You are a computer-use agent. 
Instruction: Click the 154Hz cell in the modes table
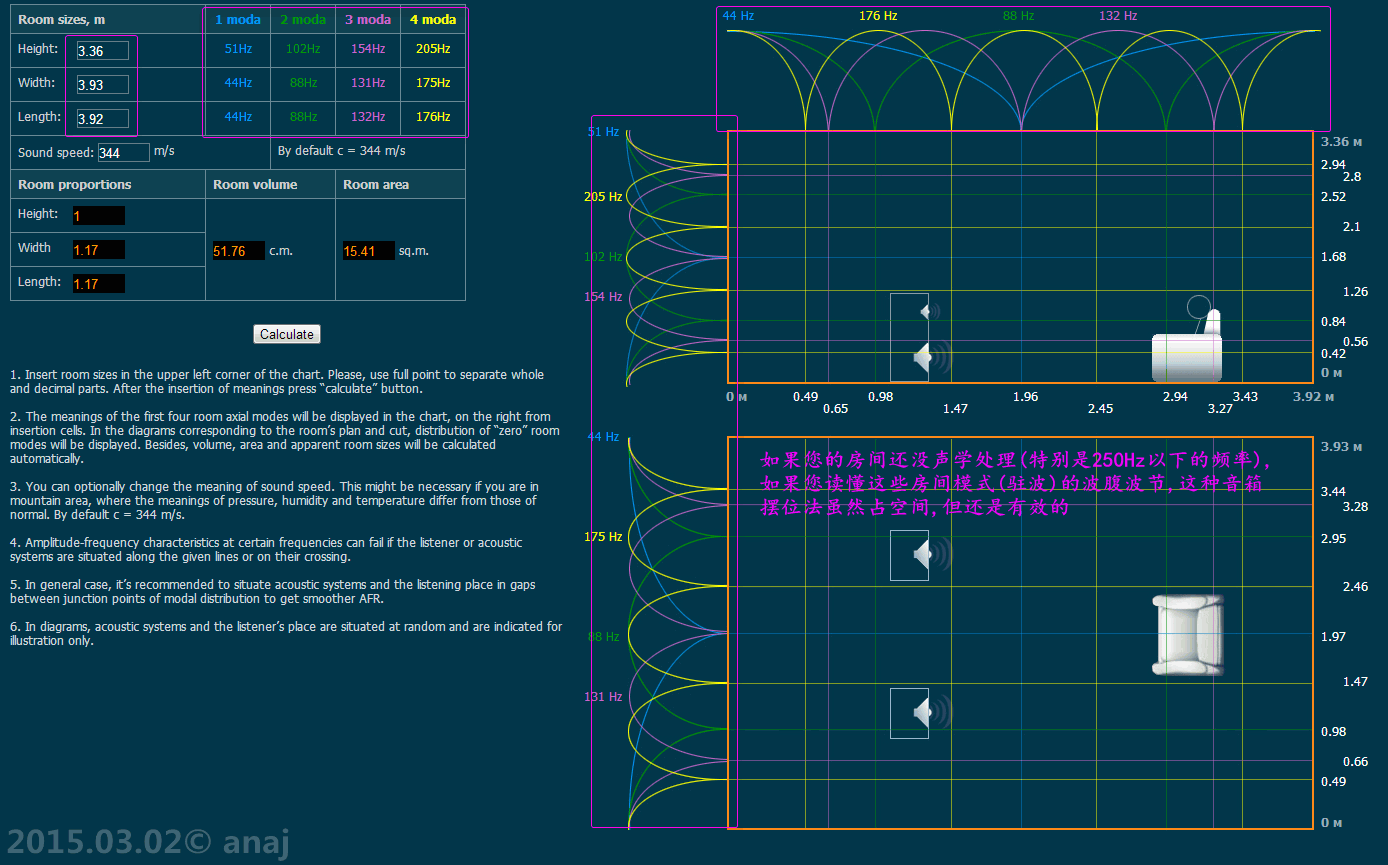[368, 49]
